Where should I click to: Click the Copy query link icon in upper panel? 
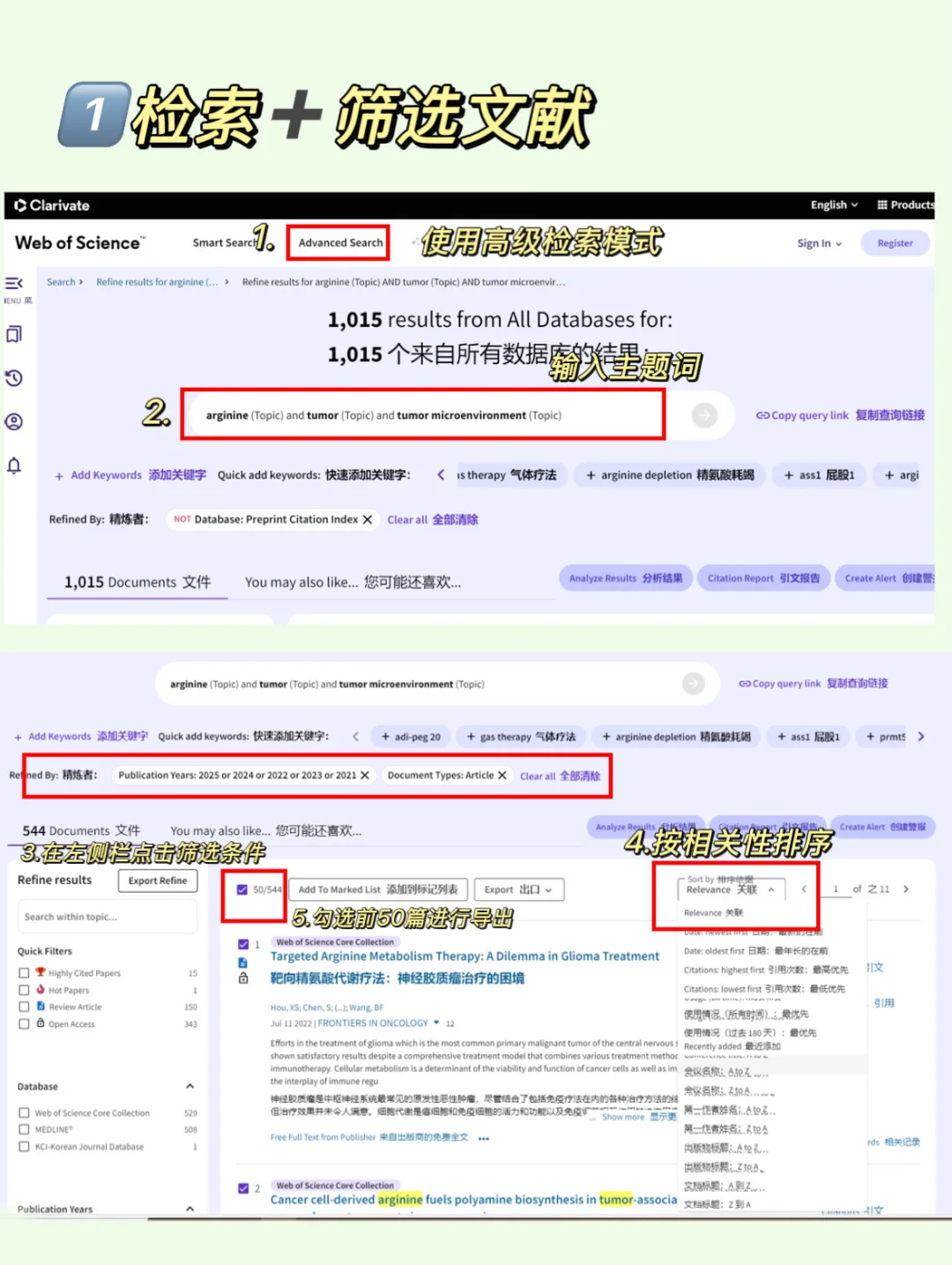click(x=763, y=415)
